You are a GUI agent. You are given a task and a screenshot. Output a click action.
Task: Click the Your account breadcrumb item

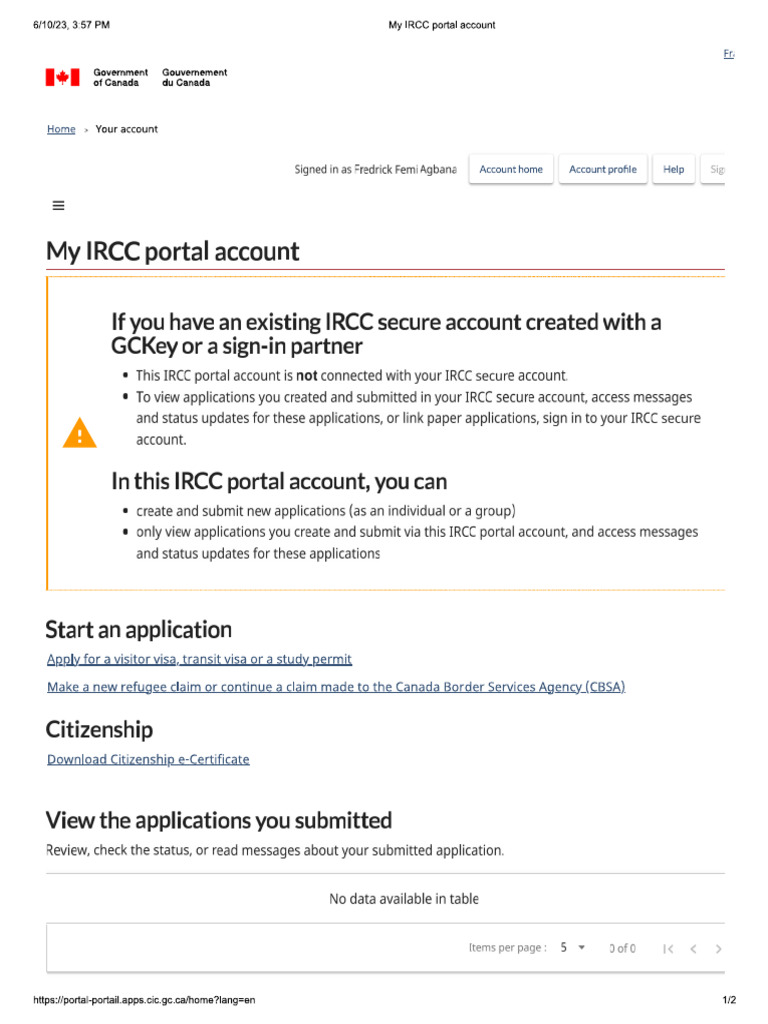126,129
